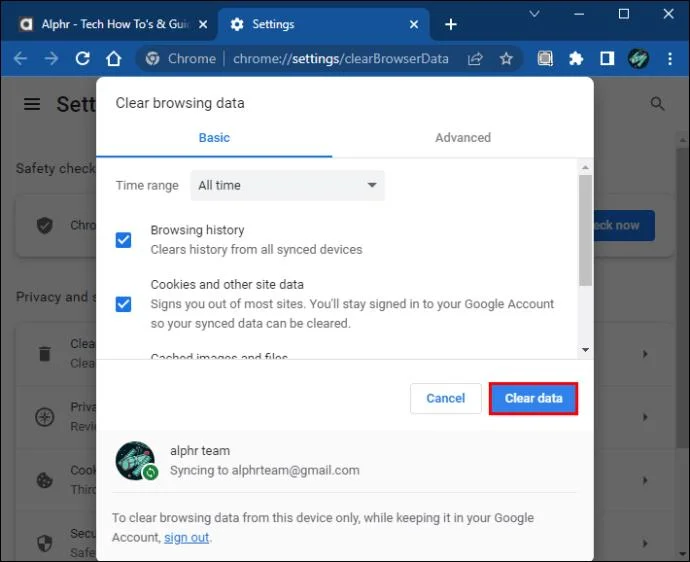This screenshot has width=690, height=562.
Task: Switch to the Advanced tab
Action: (463, 138)
